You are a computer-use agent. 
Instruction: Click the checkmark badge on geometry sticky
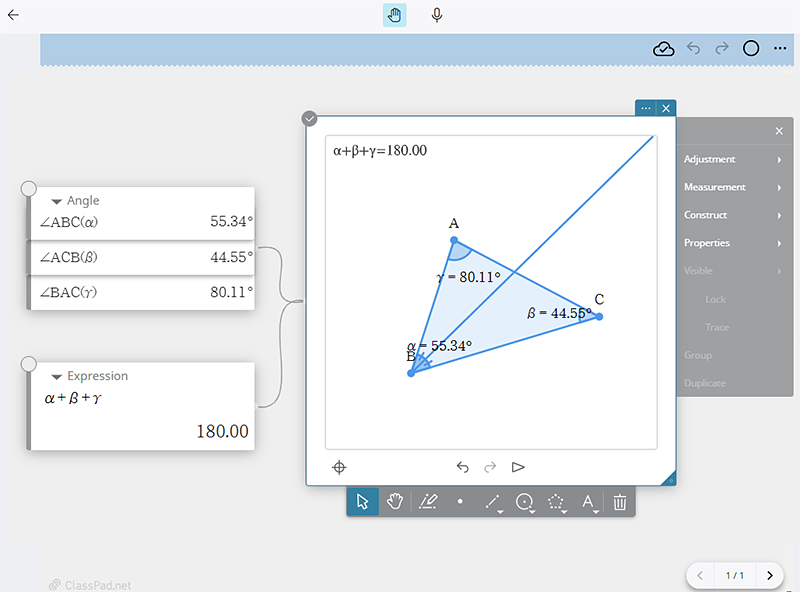(309, 119)
